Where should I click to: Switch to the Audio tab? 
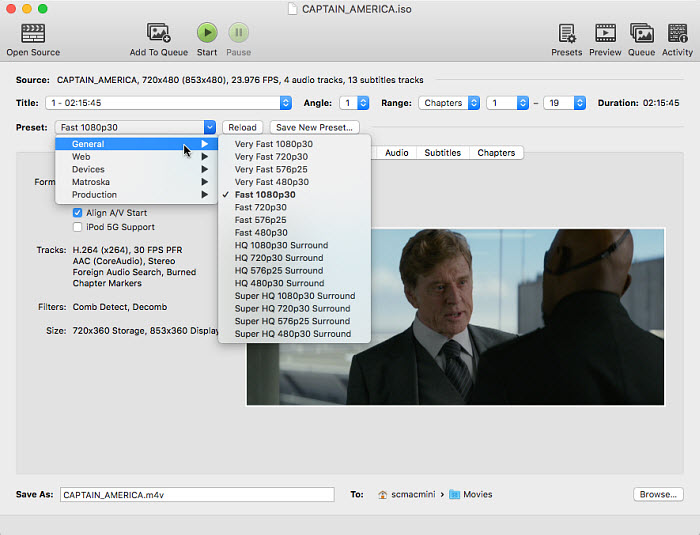(396, 153)
